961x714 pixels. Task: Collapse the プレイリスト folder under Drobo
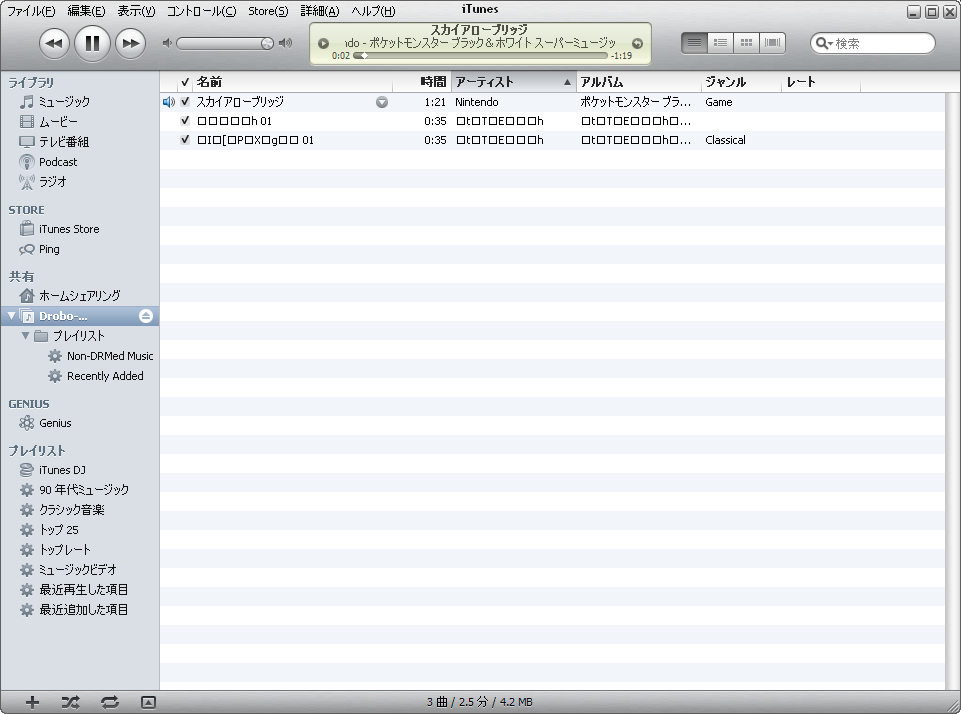click(26, 336)
